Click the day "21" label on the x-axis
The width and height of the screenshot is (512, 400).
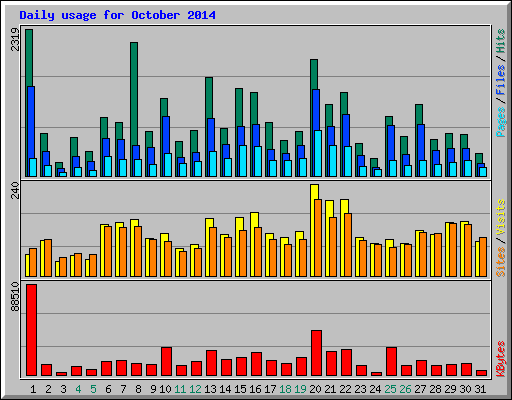pos(330,389)
